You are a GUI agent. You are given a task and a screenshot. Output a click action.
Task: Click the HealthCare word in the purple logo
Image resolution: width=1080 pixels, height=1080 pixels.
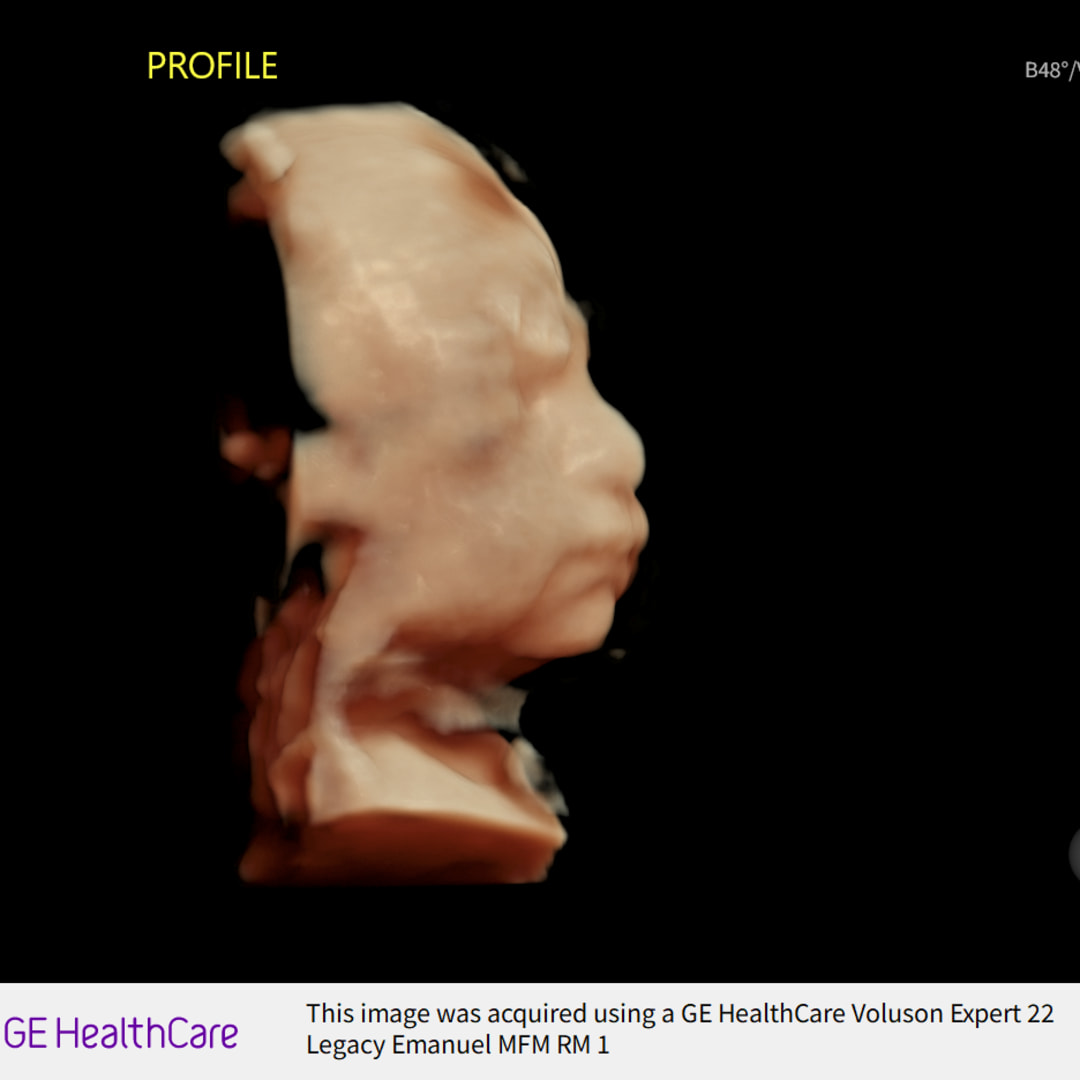coord(147,1033)
